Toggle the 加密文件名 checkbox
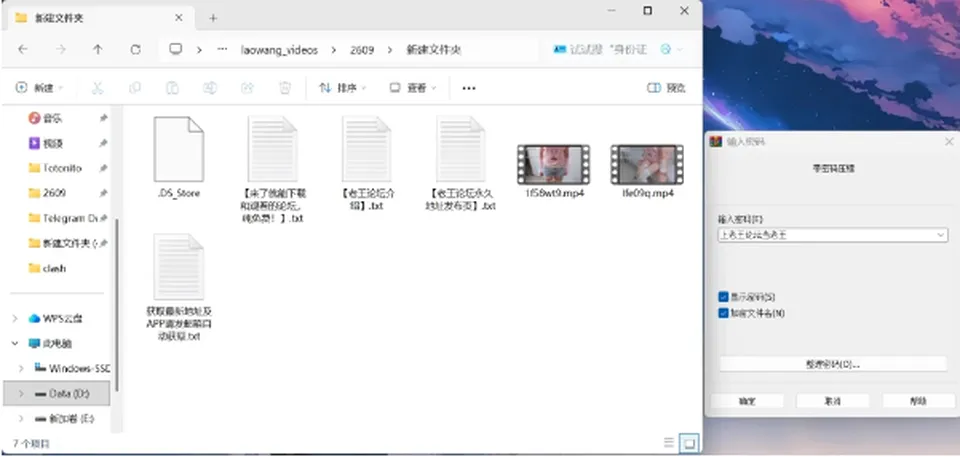The width and height of the screenshot is (960, 457). pyautogui.click(x=723, y=313)
